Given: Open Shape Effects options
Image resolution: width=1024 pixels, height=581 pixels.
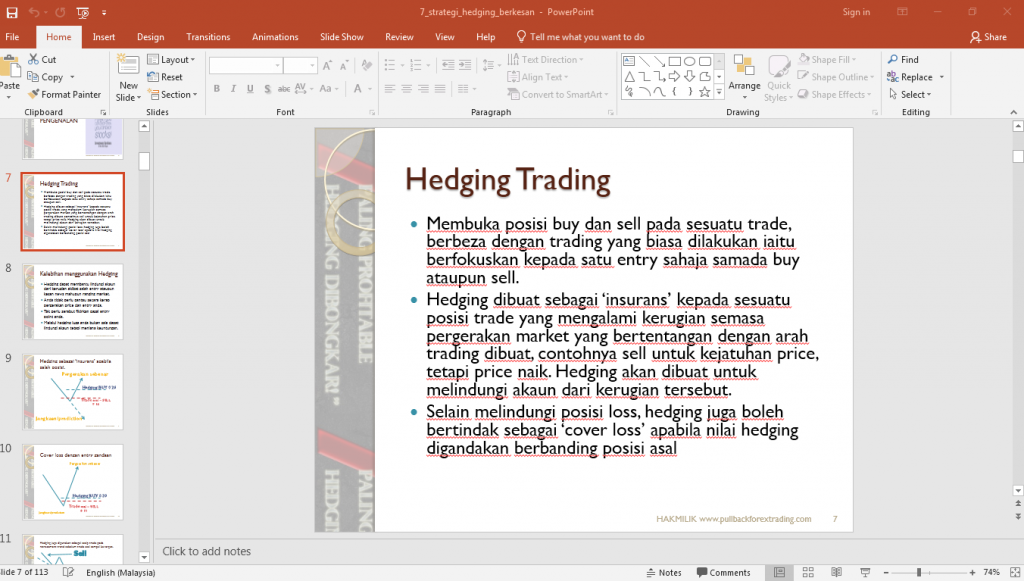Looking at the screenshot, I should click(835, 95).
